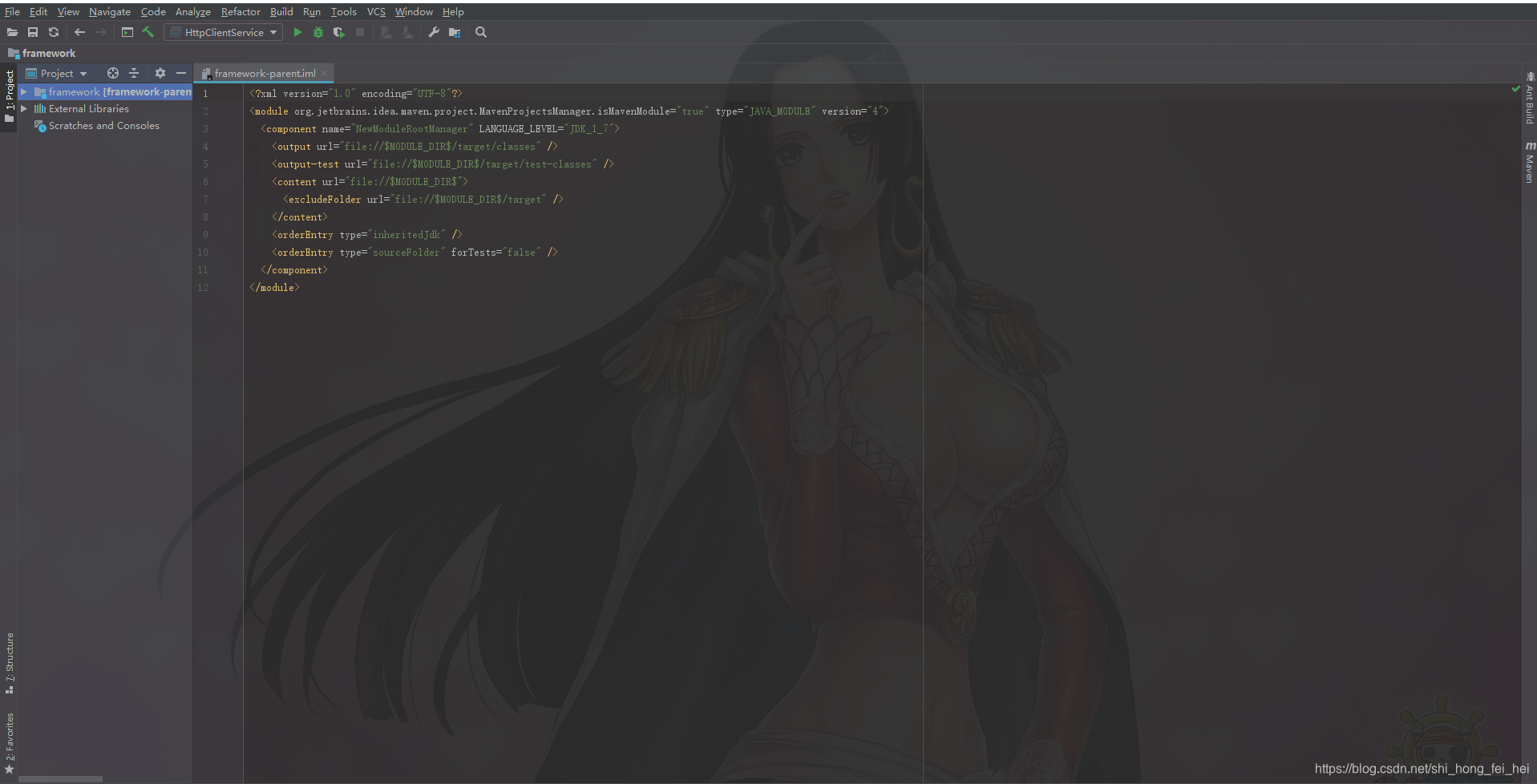Viewport: 1537px width, 784px height.
Task: Close the framework-parent.iml tab
Action: [x=323, y=73]
